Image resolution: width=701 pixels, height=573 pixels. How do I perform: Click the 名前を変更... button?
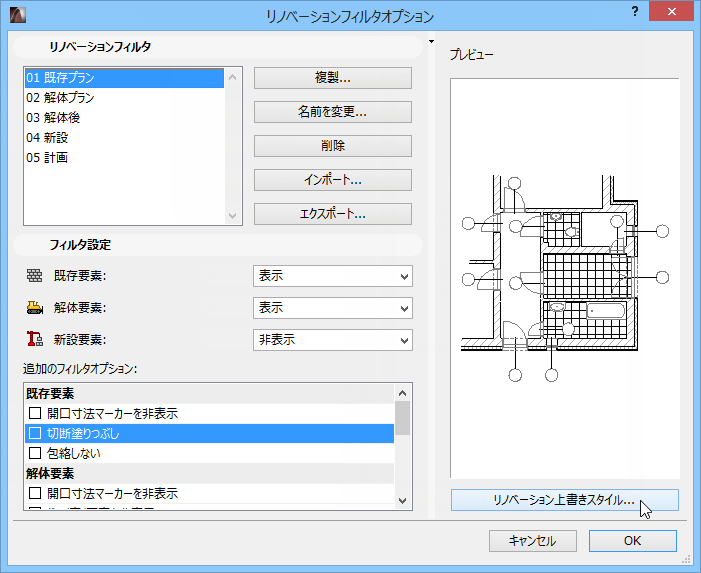(x=333, y=112)
